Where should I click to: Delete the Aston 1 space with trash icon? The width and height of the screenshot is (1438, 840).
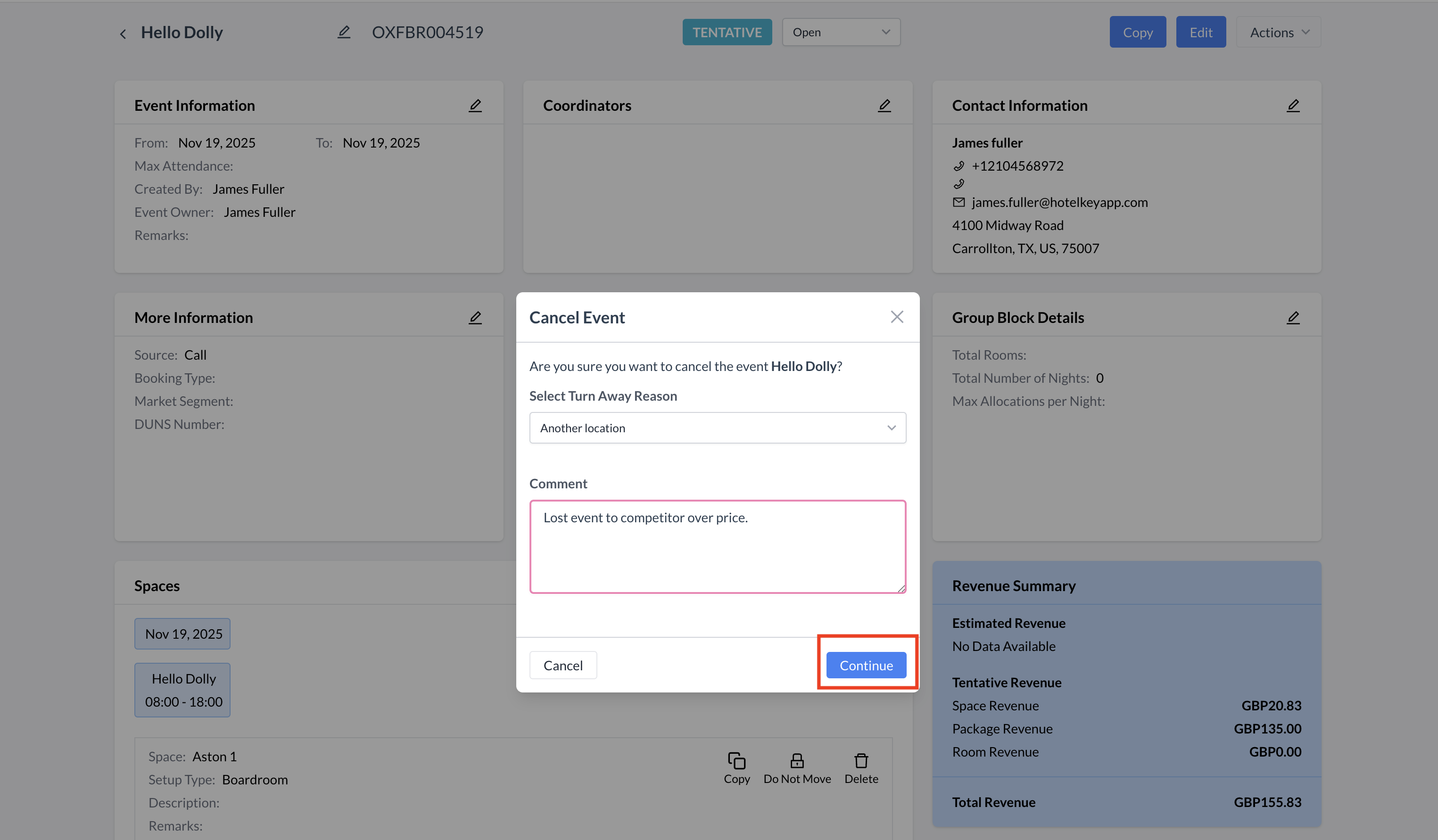pyautogui.click(x=860, y=761)
